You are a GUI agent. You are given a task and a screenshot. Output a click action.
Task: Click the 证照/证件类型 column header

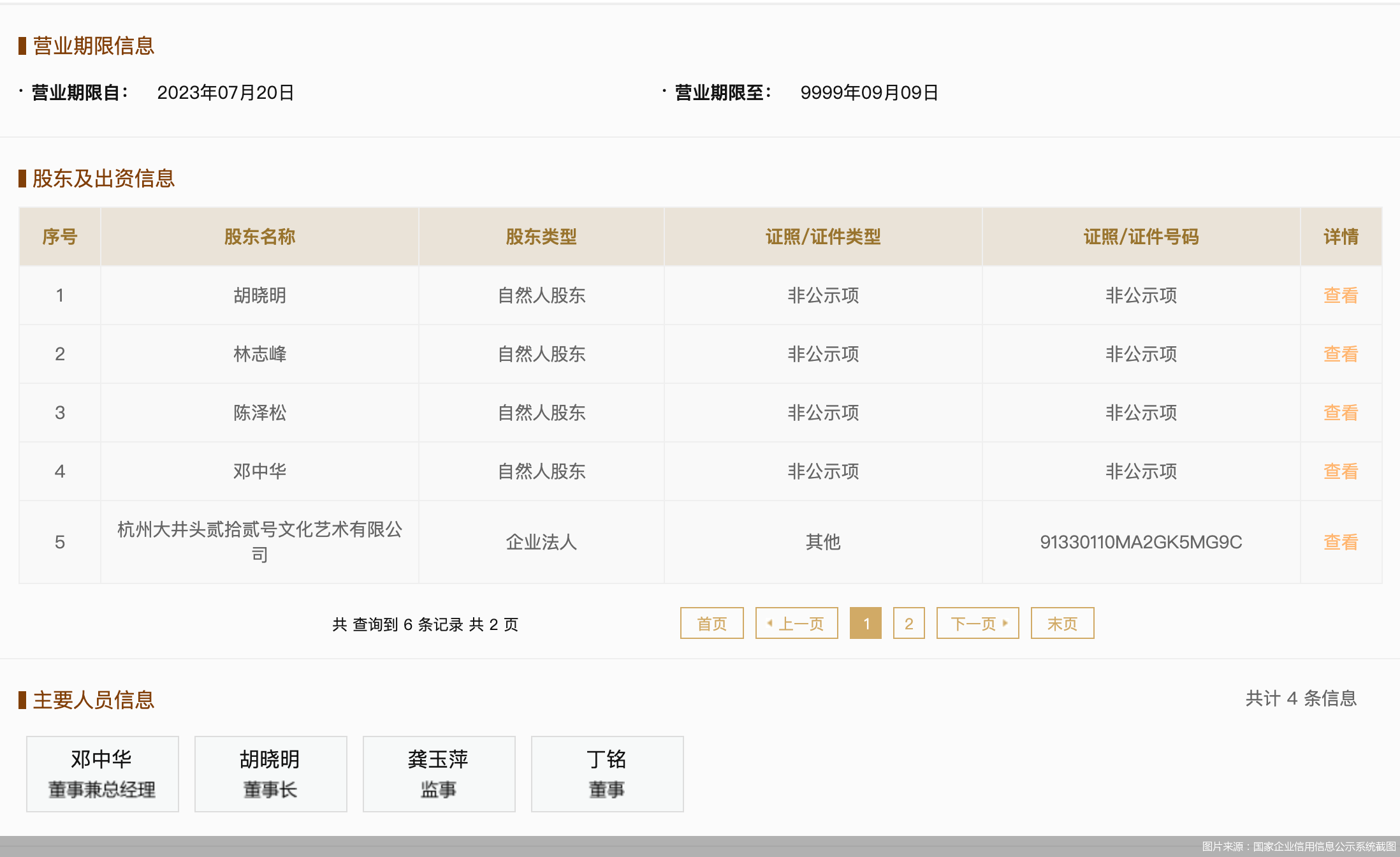[x=823, y=237]
